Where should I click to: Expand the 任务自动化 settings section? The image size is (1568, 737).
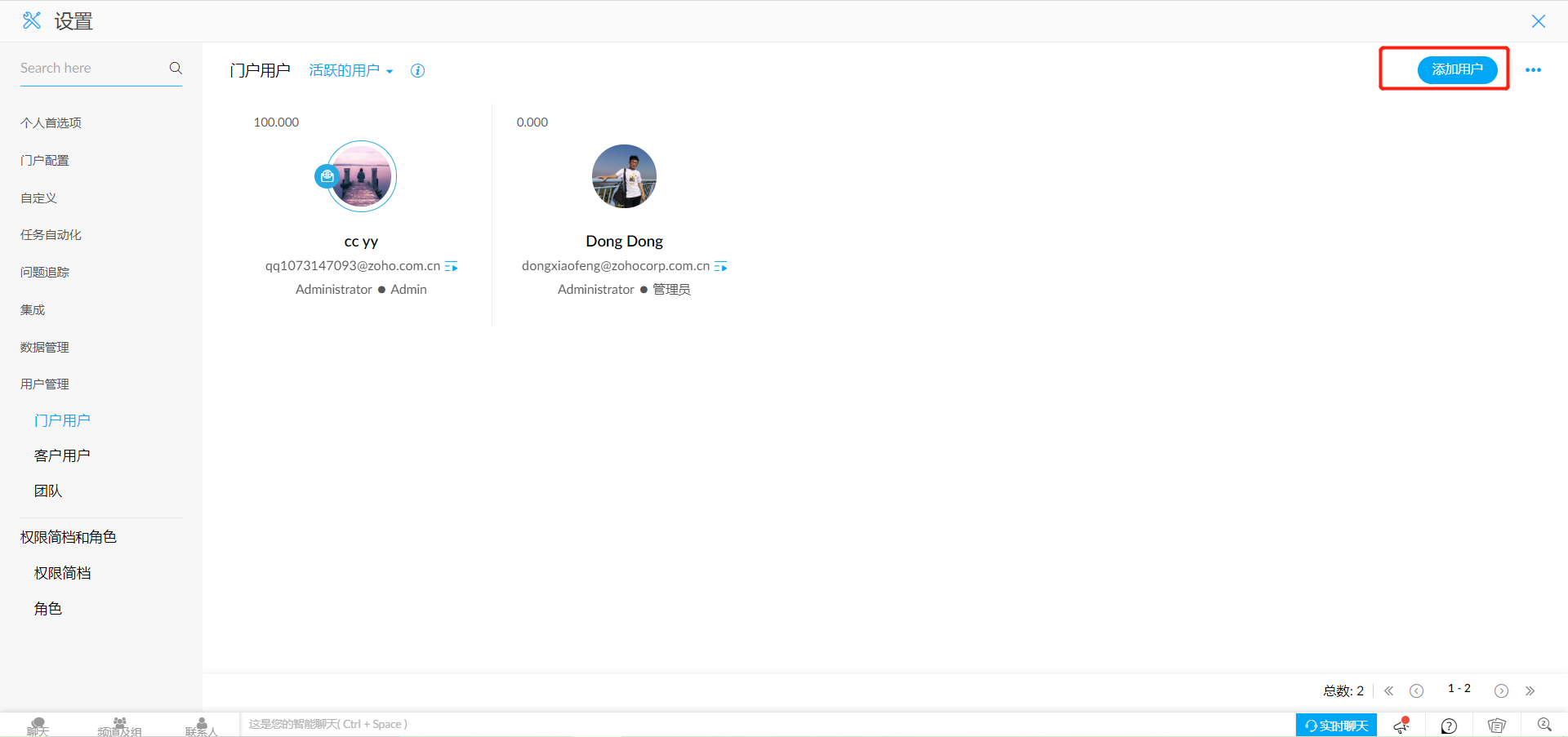[x=51, y=235]
